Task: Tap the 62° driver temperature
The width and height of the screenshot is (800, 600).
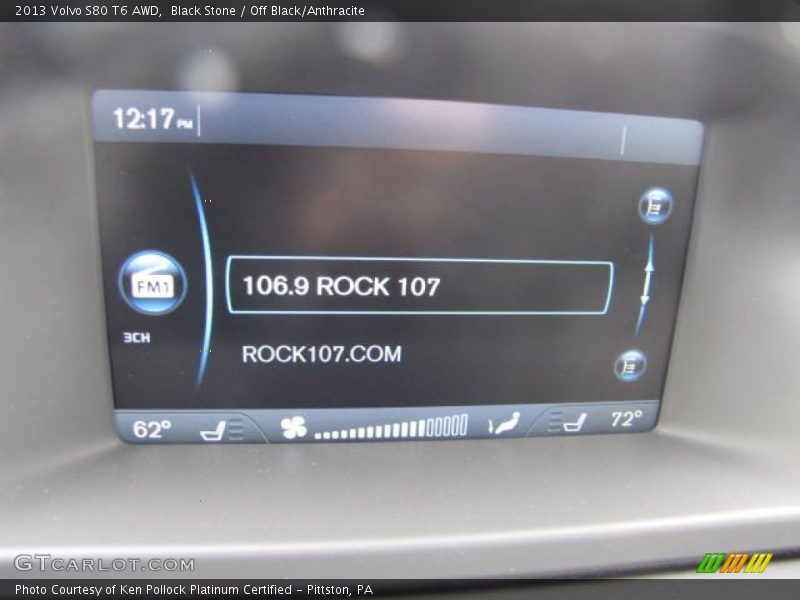Action: click(152, 429)
